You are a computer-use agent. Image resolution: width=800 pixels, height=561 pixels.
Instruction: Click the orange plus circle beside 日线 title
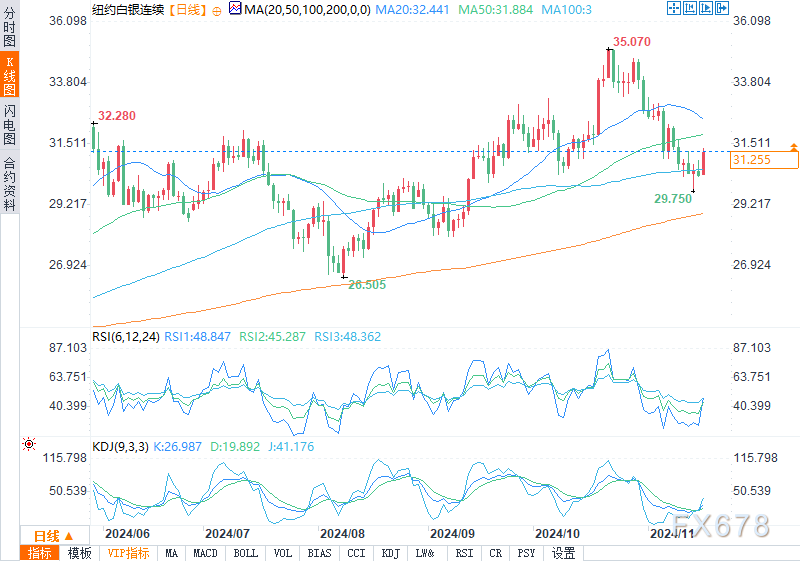click(217, 9)
